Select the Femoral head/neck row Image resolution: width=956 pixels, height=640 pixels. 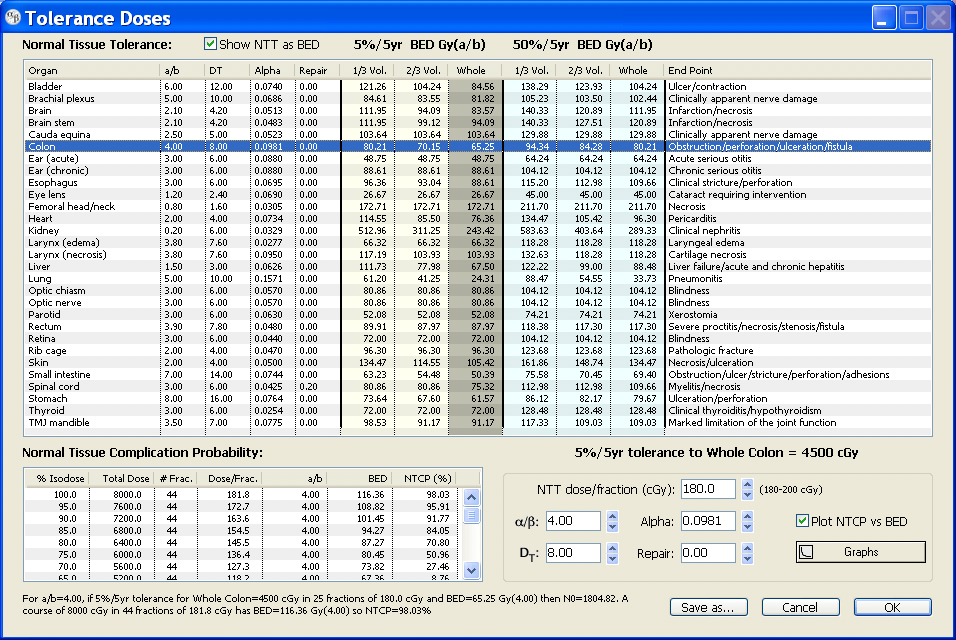point(478,207)
